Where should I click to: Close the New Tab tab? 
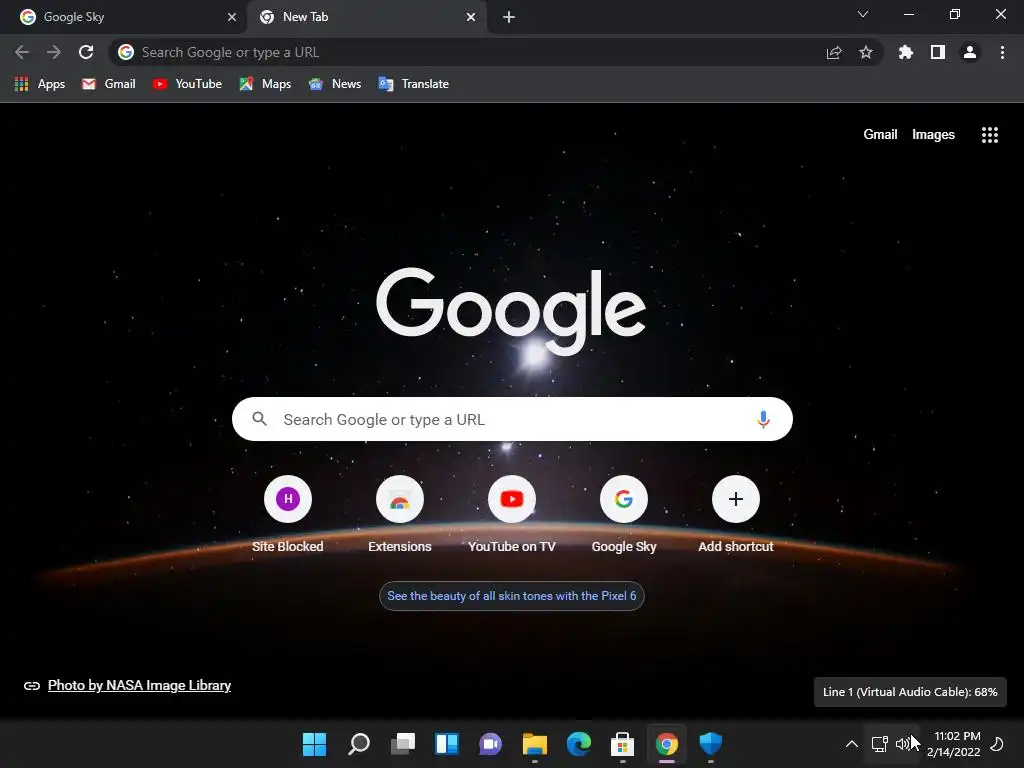click(x=471, y=17)
